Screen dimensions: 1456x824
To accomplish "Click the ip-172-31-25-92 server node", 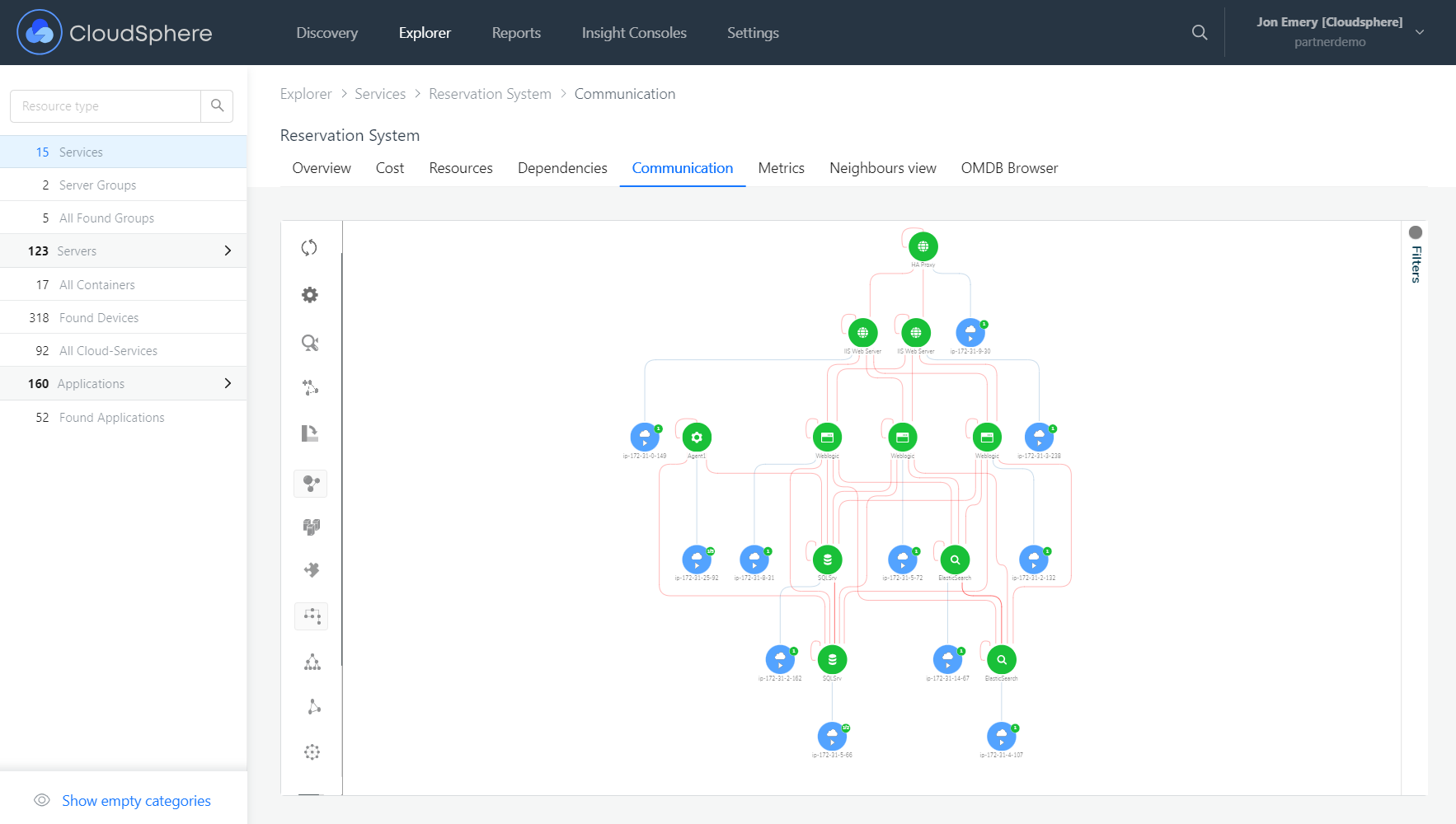I will point(697,559).
